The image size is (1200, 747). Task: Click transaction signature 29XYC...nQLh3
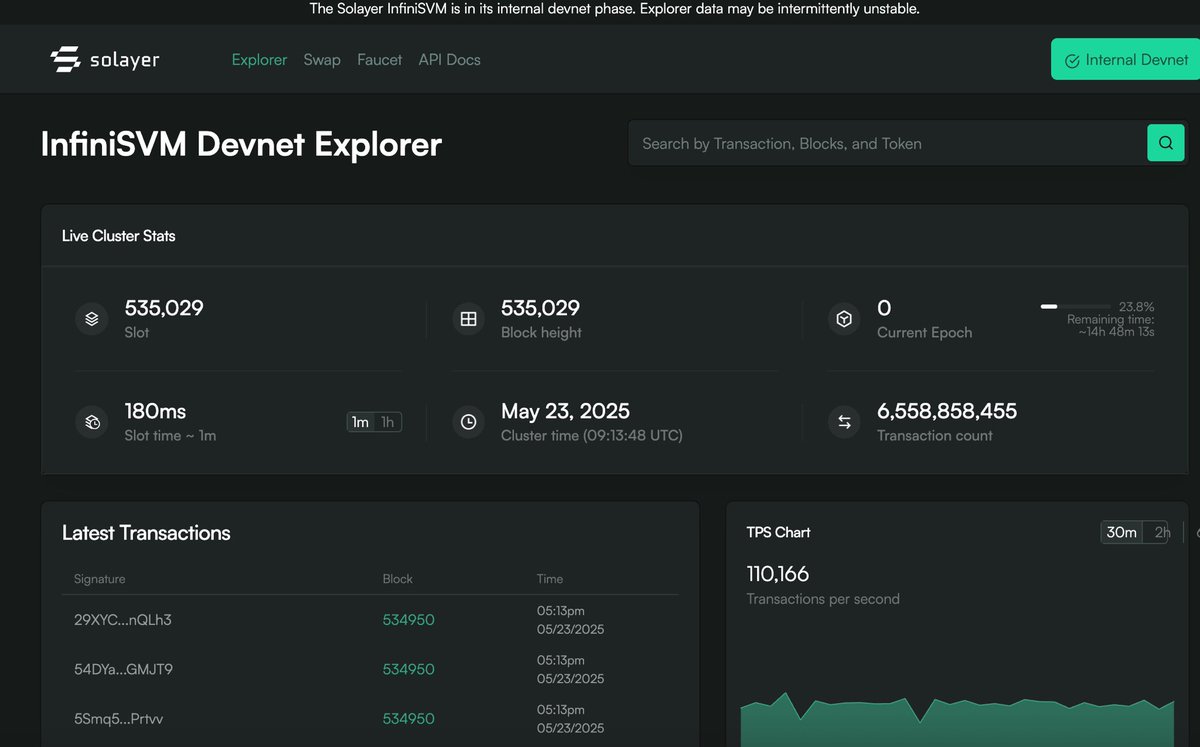click(x=123, y=619)
